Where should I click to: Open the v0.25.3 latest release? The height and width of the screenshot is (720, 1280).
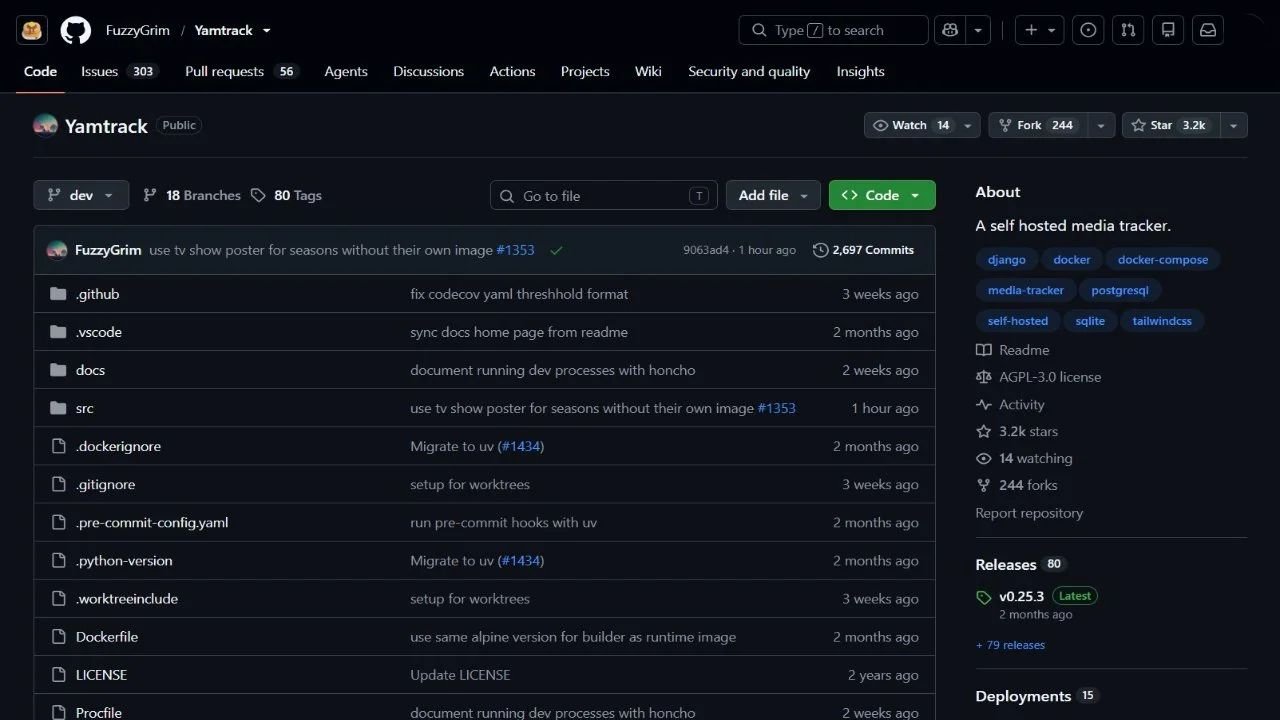pos(1021,596)
